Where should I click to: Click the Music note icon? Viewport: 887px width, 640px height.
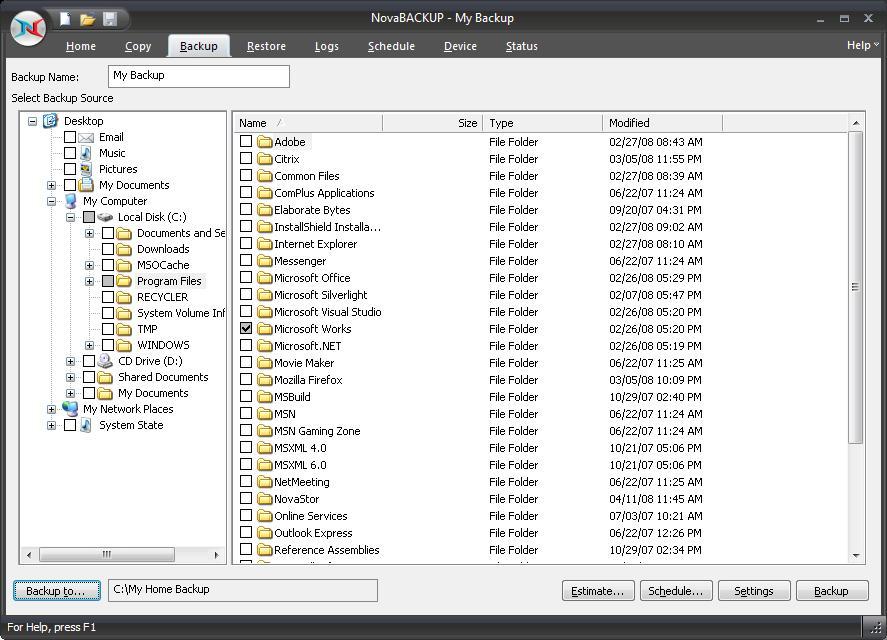coord(86,153)
